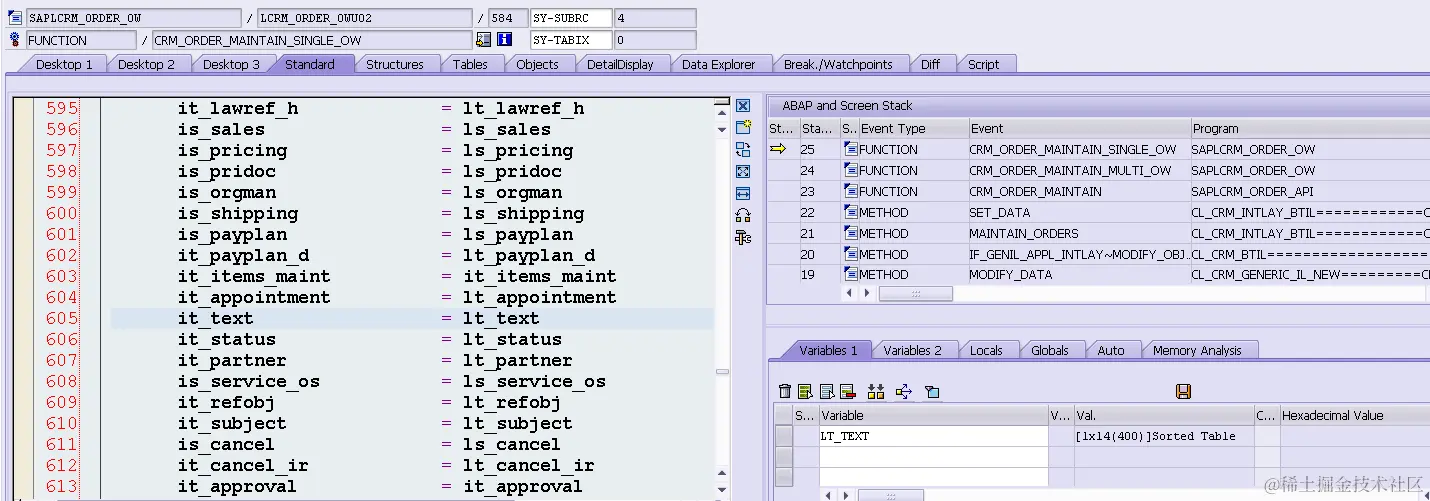Click the navigate icon in stack row 23
The height and width of the screenshot is (501, 1430).
pyautogui.click(x=851, y=191)
